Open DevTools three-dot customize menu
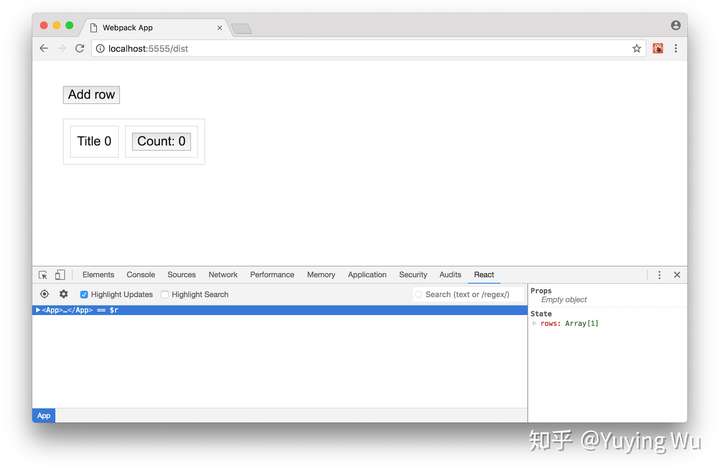 tap(659, 275)
